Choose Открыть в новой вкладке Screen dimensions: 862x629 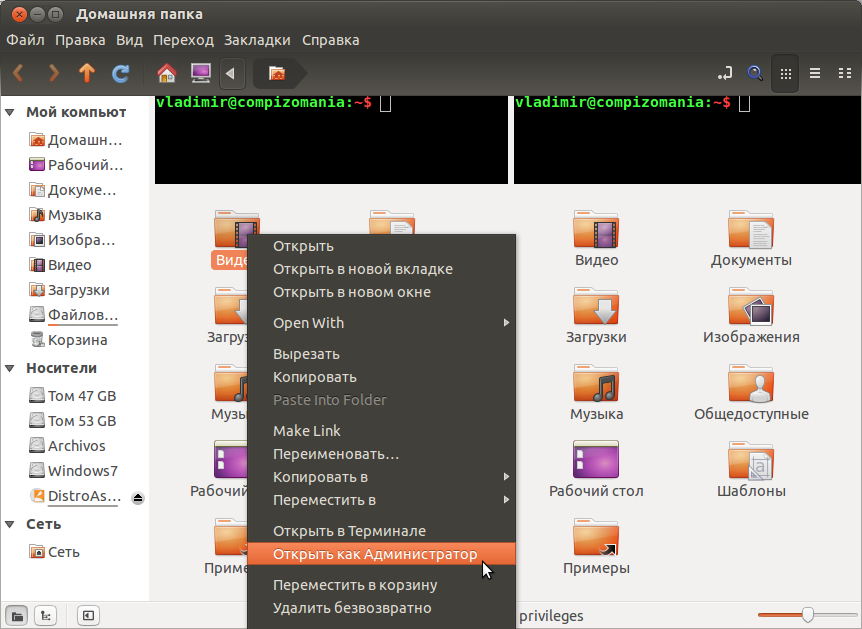pos(382,269)
